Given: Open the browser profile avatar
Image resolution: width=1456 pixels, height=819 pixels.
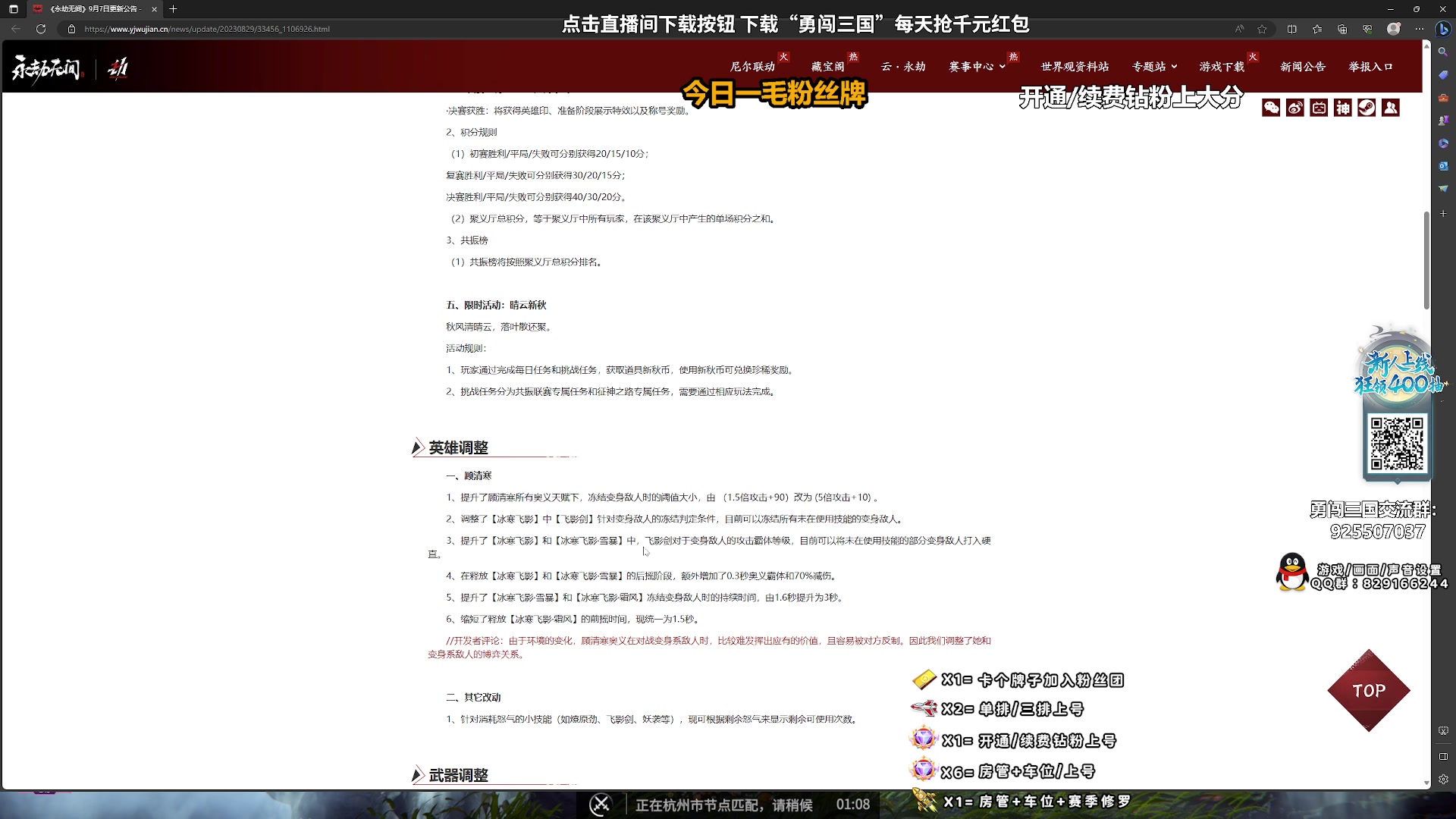Looking at the screenshot, I should (x=1394, y=29).
